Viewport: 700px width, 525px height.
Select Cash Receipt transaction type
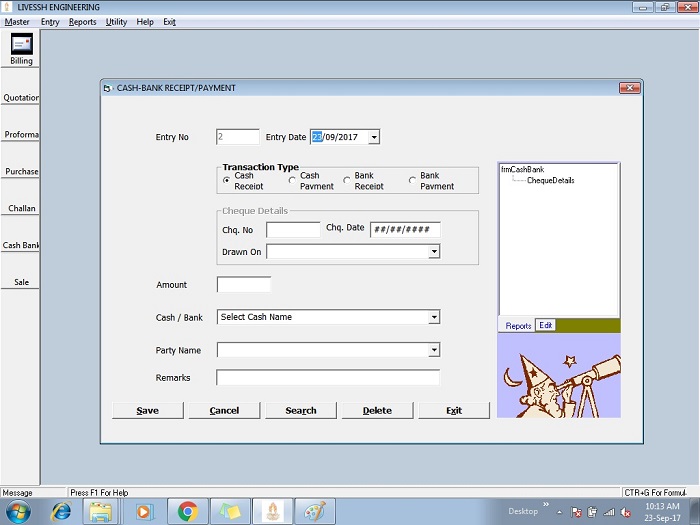click(x=227, y=180)
